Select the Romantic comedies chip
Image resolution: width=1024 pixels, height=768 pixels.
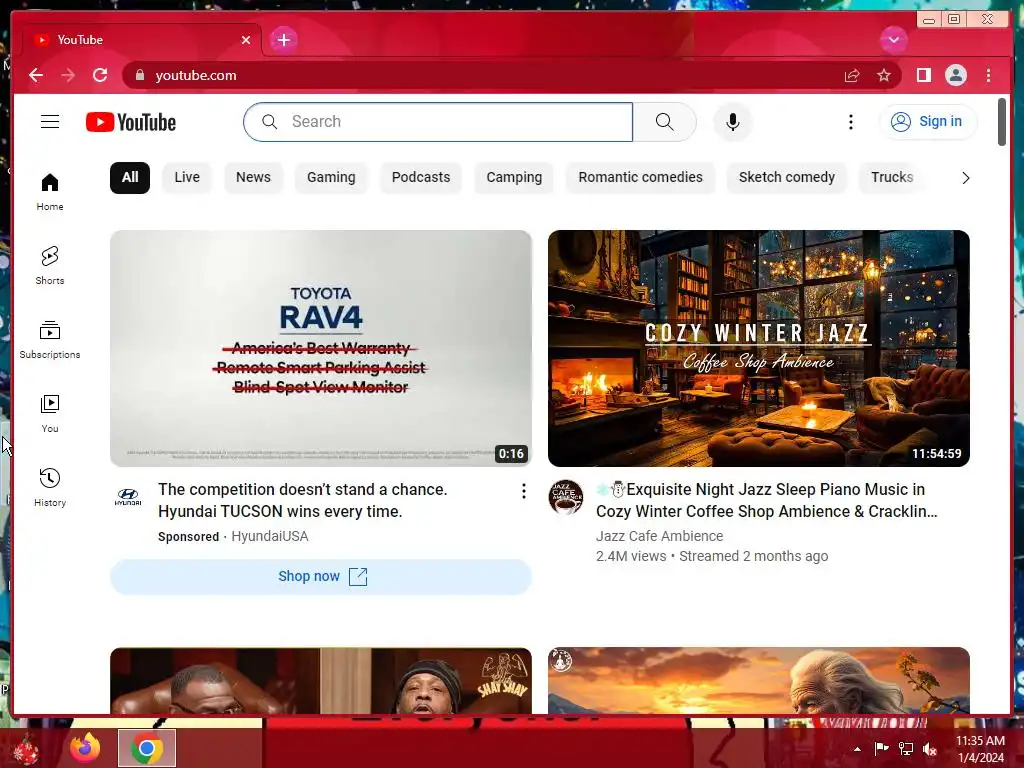click(x=640, y=178)
